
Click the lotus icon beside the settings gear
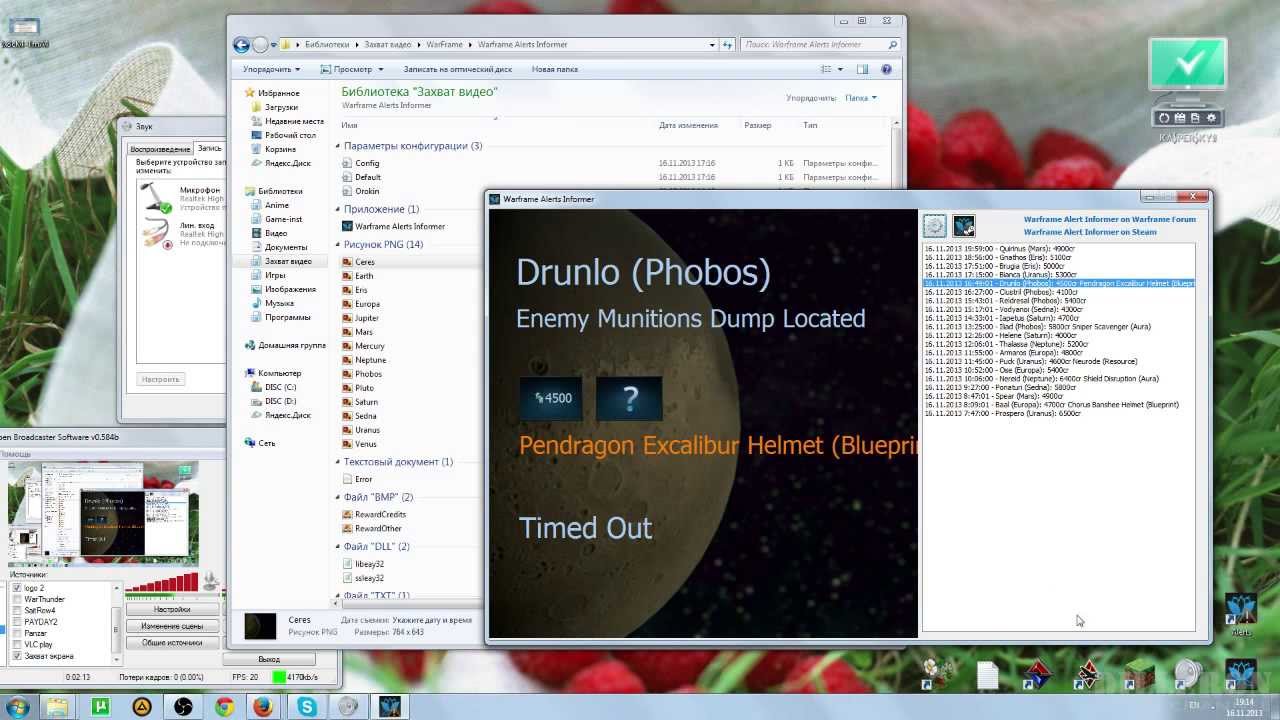tap(963, 226)
